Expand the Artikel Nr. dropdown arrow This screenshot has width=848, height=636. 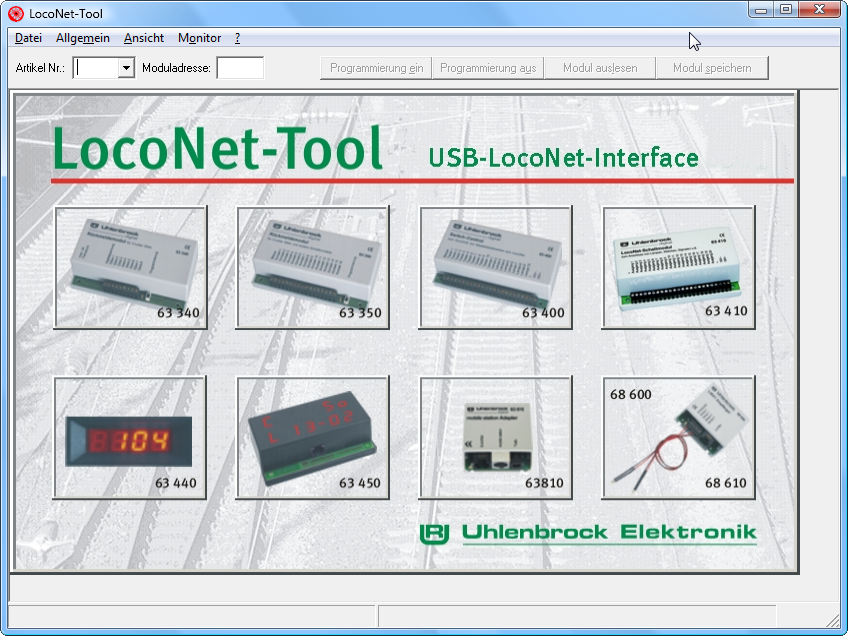pyautogui.click(x=126, y=68)
